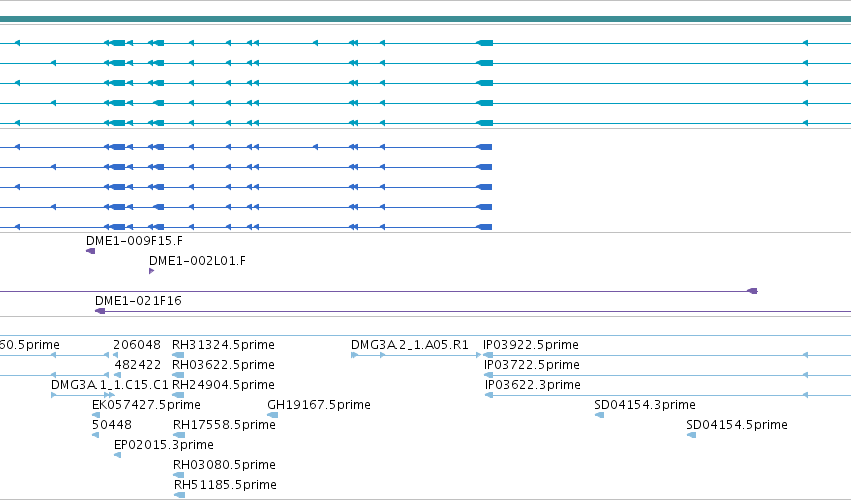Click the 50448 feature label
Viewport: 851px width, 500px height.
click(112, 425)
